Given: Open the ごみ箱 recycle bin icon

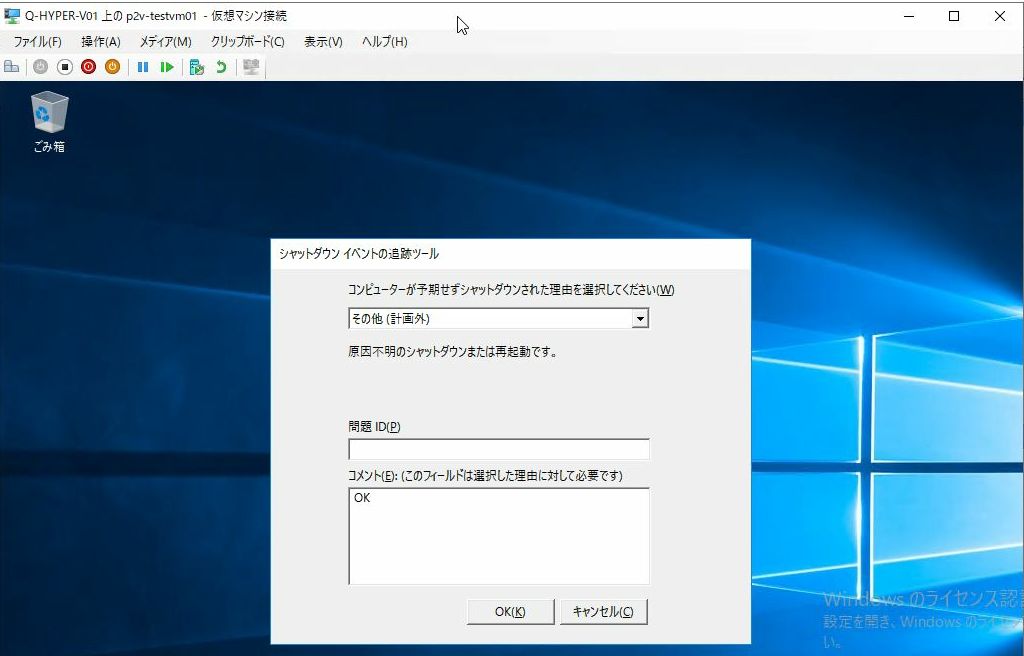Looking at the screenshot, I should pos(49,115).
